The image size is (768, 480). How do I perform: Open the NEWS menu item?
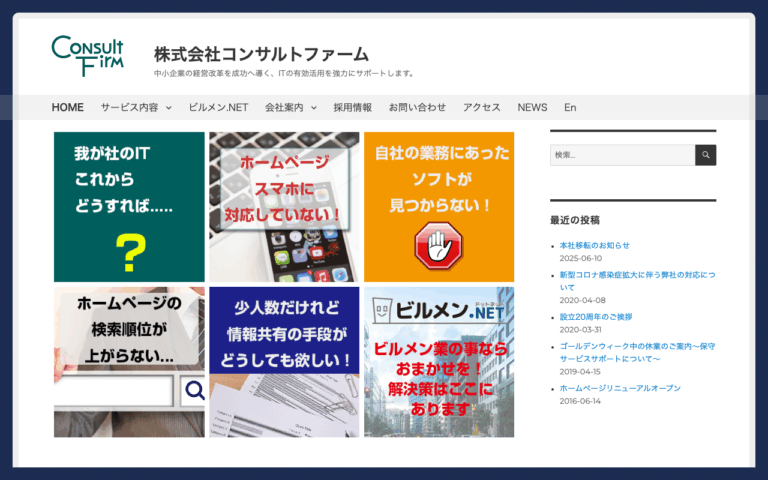pyautogui.click(x=532, y=107)
